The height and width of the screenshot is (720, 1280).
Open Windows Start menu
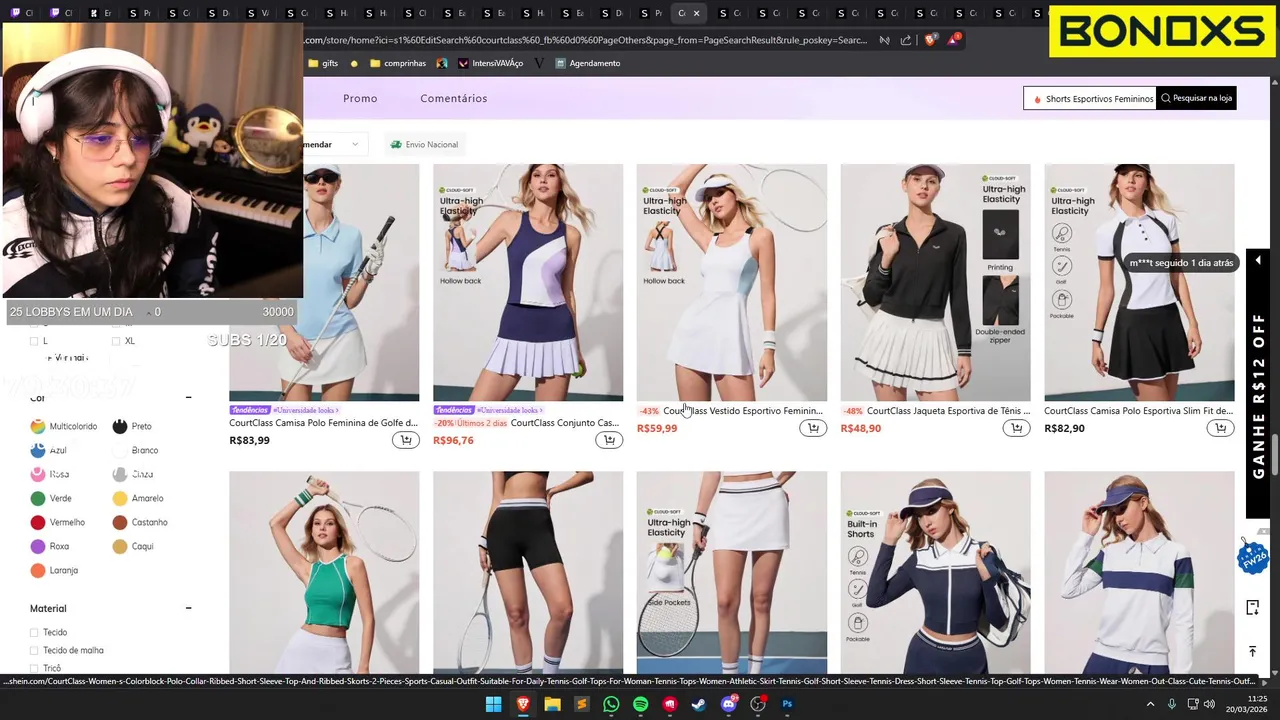click(493, 704)
